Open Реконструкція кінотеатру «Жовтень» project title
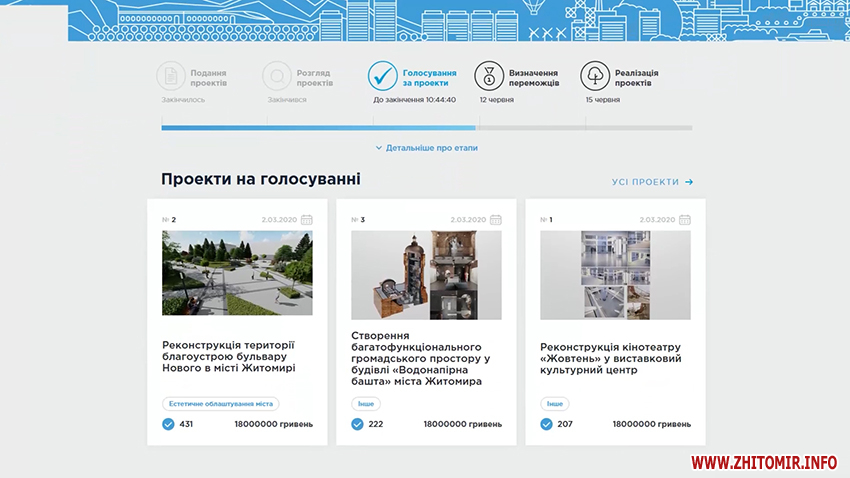The image size is (850, 478). [x=611, y=358]
